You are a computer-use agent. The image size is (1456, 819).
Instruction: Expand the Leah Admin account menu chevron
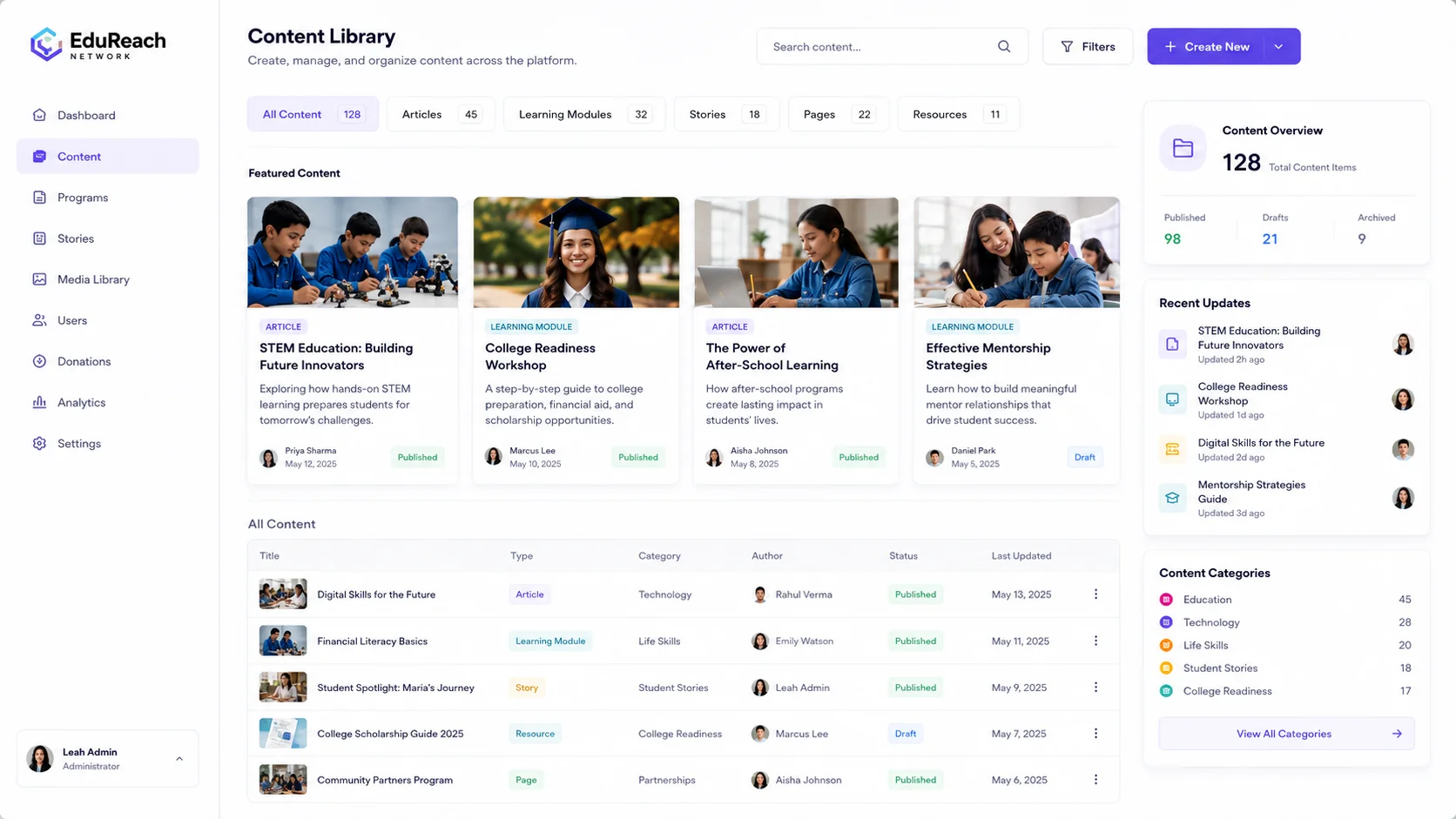179,759
